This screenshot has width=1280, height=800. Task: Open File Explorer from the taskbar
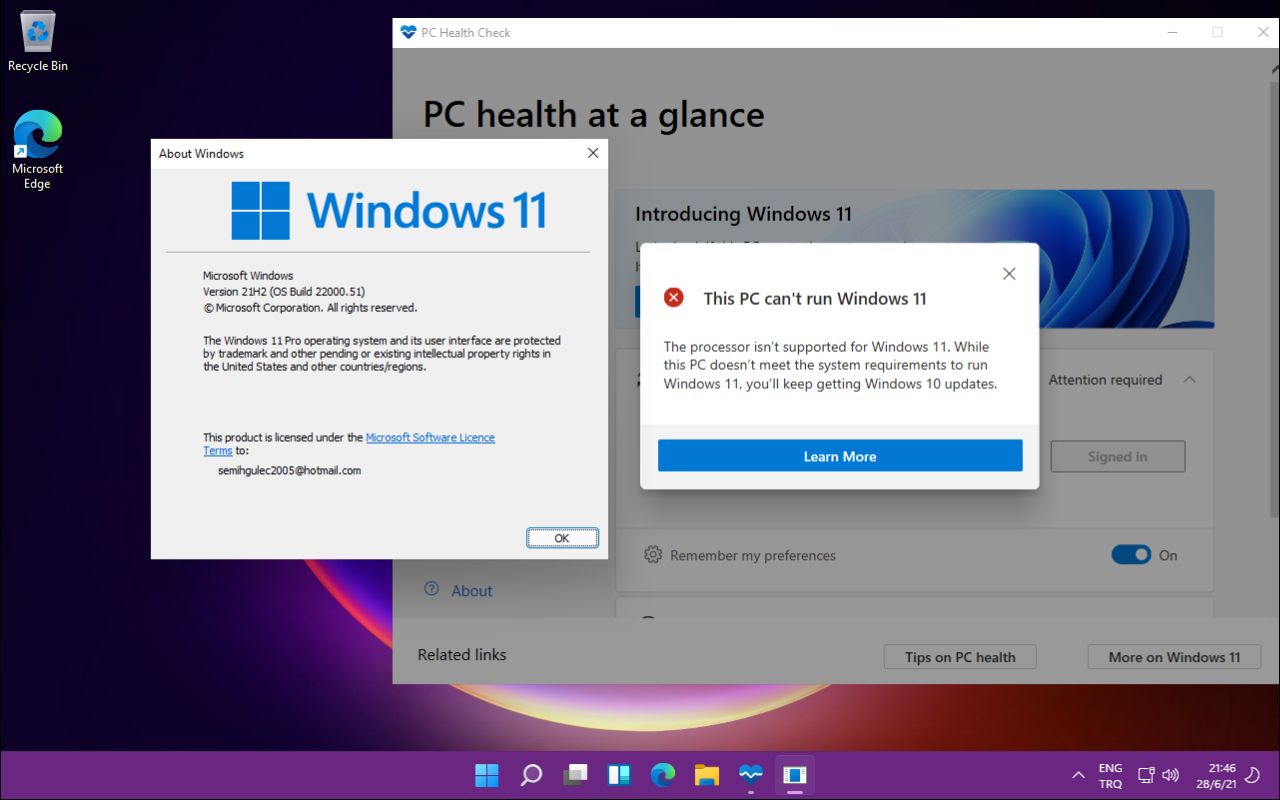tap(707, 775)
